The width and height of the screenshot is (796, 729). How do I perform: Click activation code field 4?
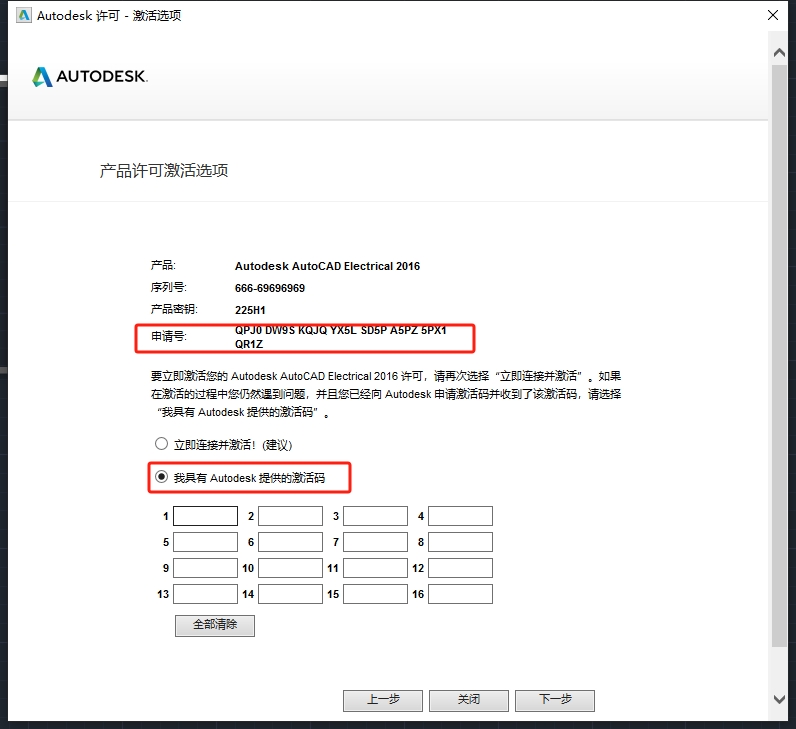[460, 516]
